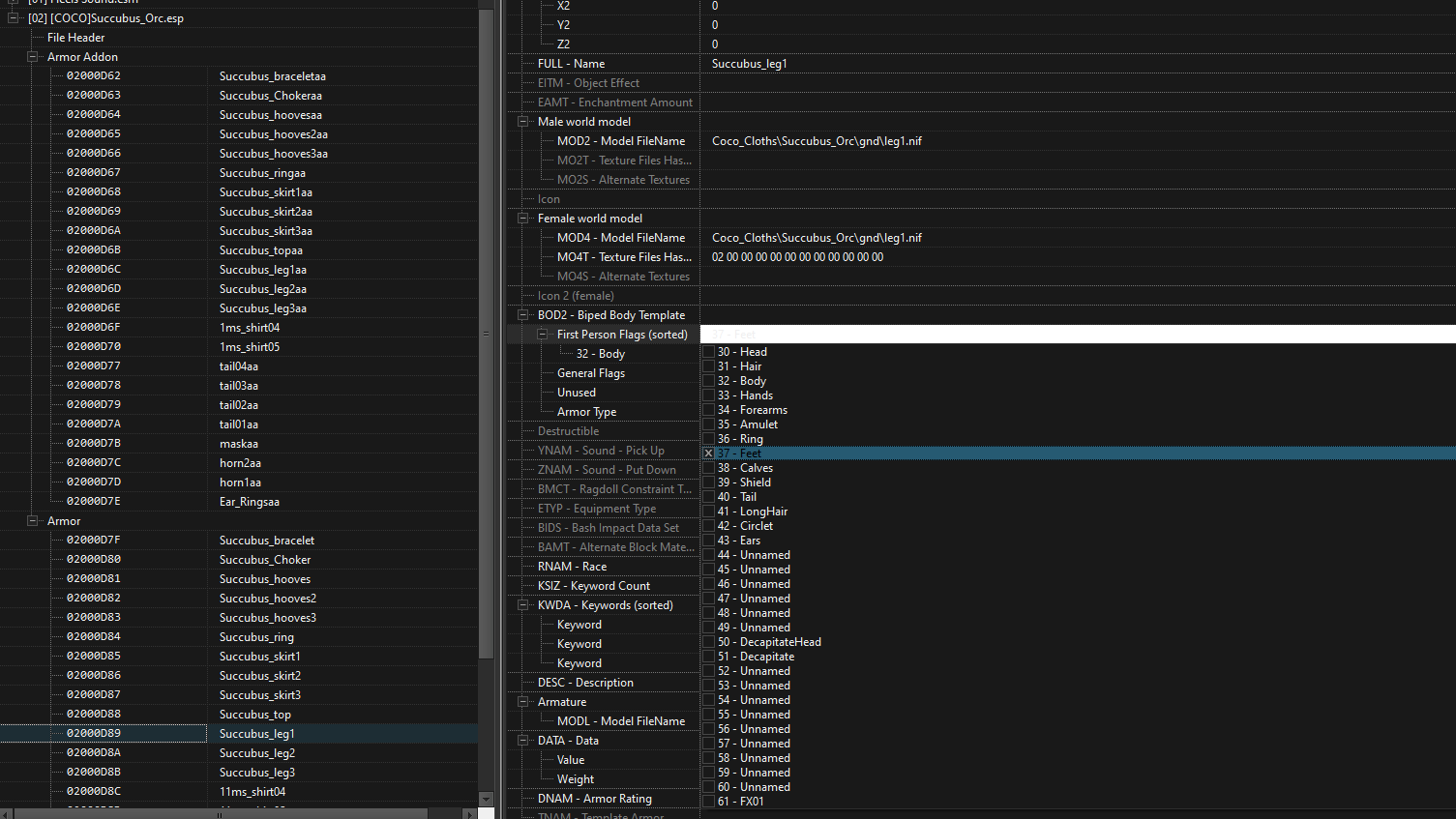Check the 41 - LongHair flag

tap(708, 512)
